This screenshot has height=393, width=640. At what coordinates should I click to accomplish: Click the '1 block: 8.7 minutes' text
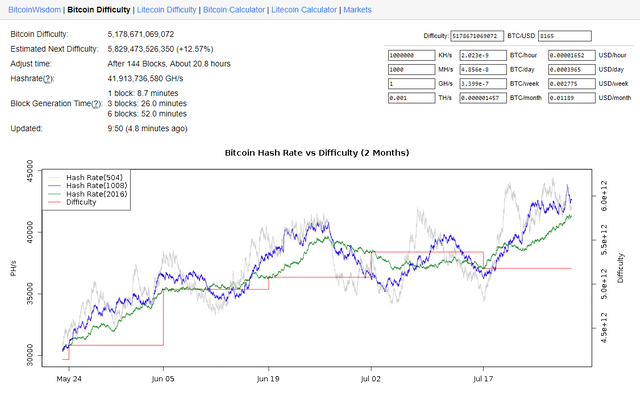tap(143, 93)
